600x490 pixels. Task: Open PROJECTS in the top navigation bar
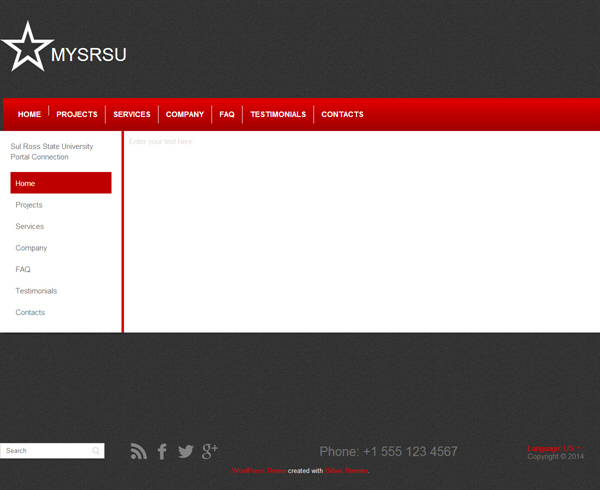(77, 115)
